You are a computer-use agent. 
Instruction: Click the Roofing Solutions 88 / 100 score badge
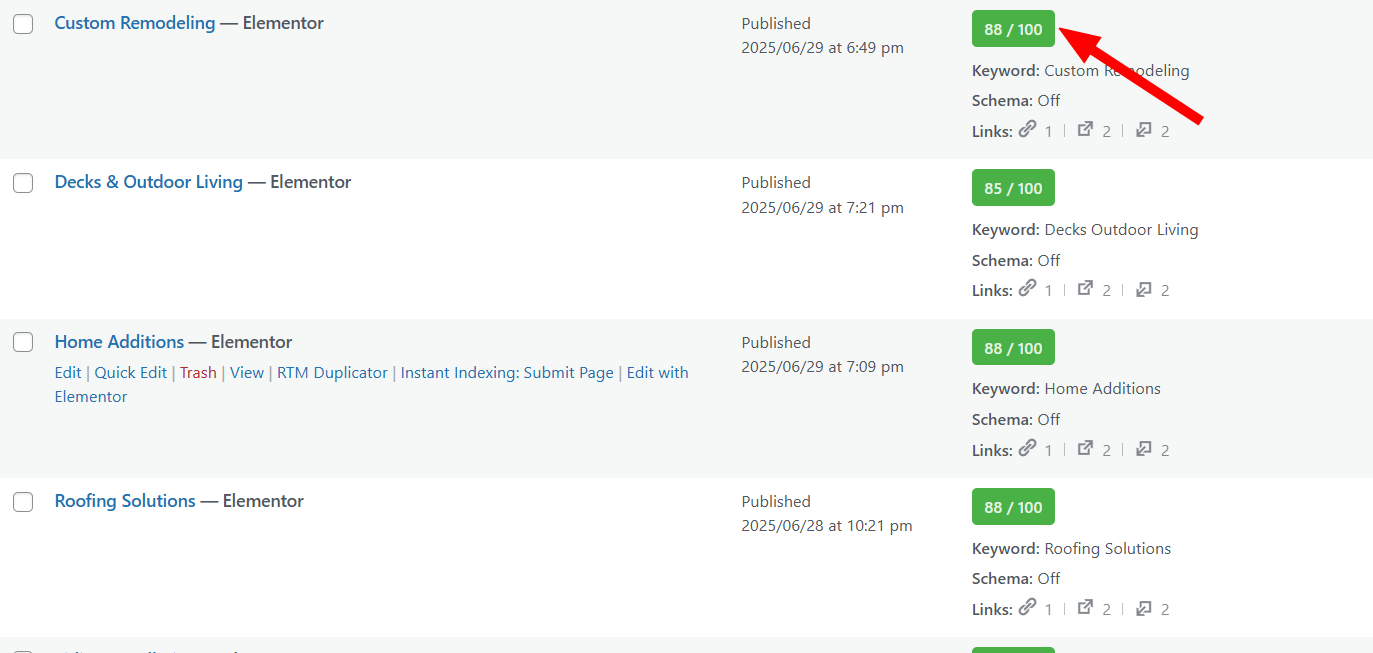[x=1013, y=508]
